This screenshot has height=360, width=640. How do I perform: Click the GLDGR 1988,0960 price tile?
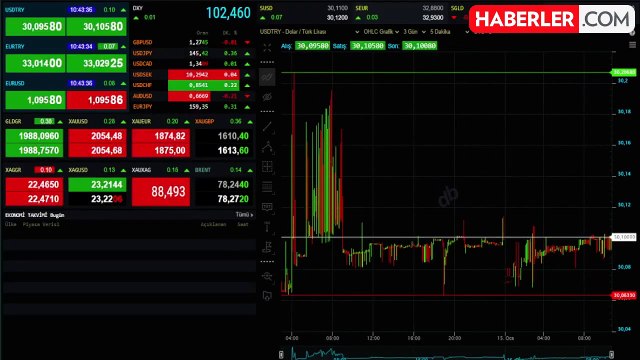pyautogui.click(x=34, y=136)
